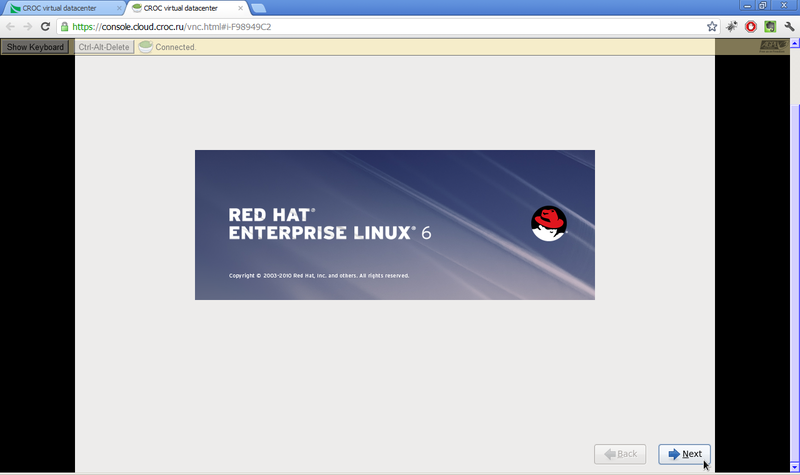This screenshot has width=800, height=475.
Task: Click the greyed Back button in the installer
Action: 620,454
